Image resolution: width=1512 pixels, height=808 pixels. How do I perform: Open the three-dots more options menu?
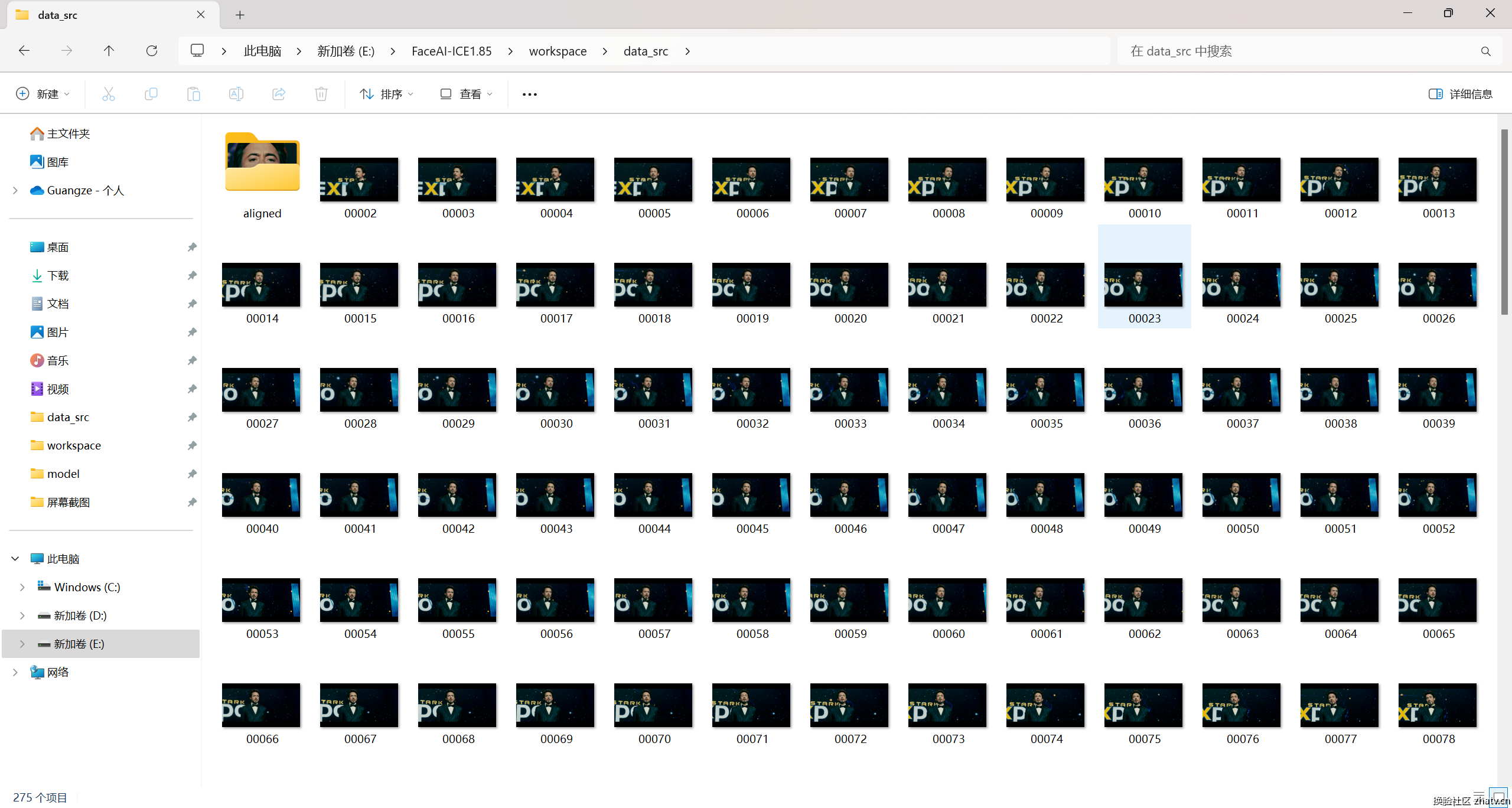point(530,95)
